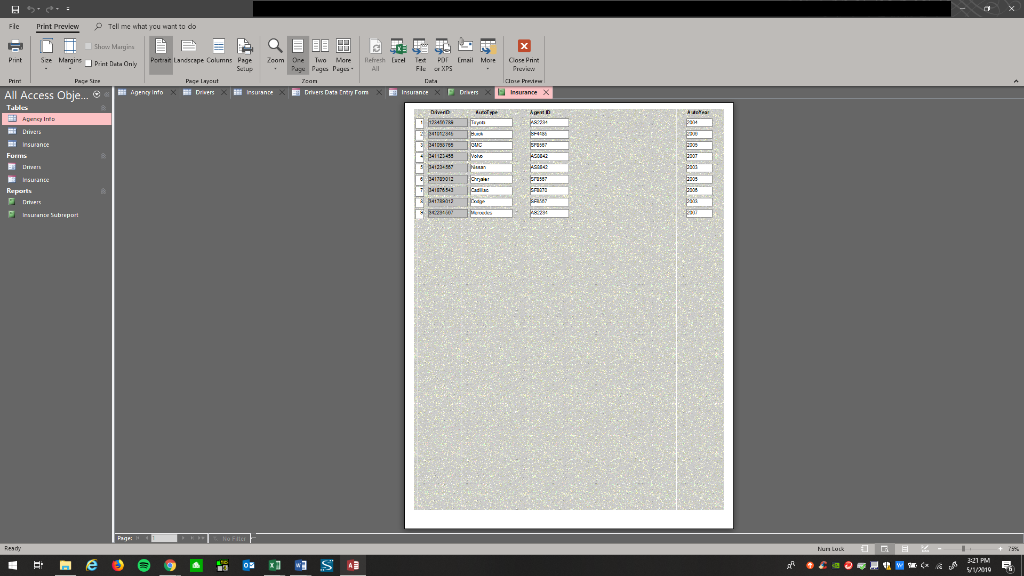Viewport: 1024px width, 576px height.
Task: Switch to Landscape orientation
Action: [189, 52]
